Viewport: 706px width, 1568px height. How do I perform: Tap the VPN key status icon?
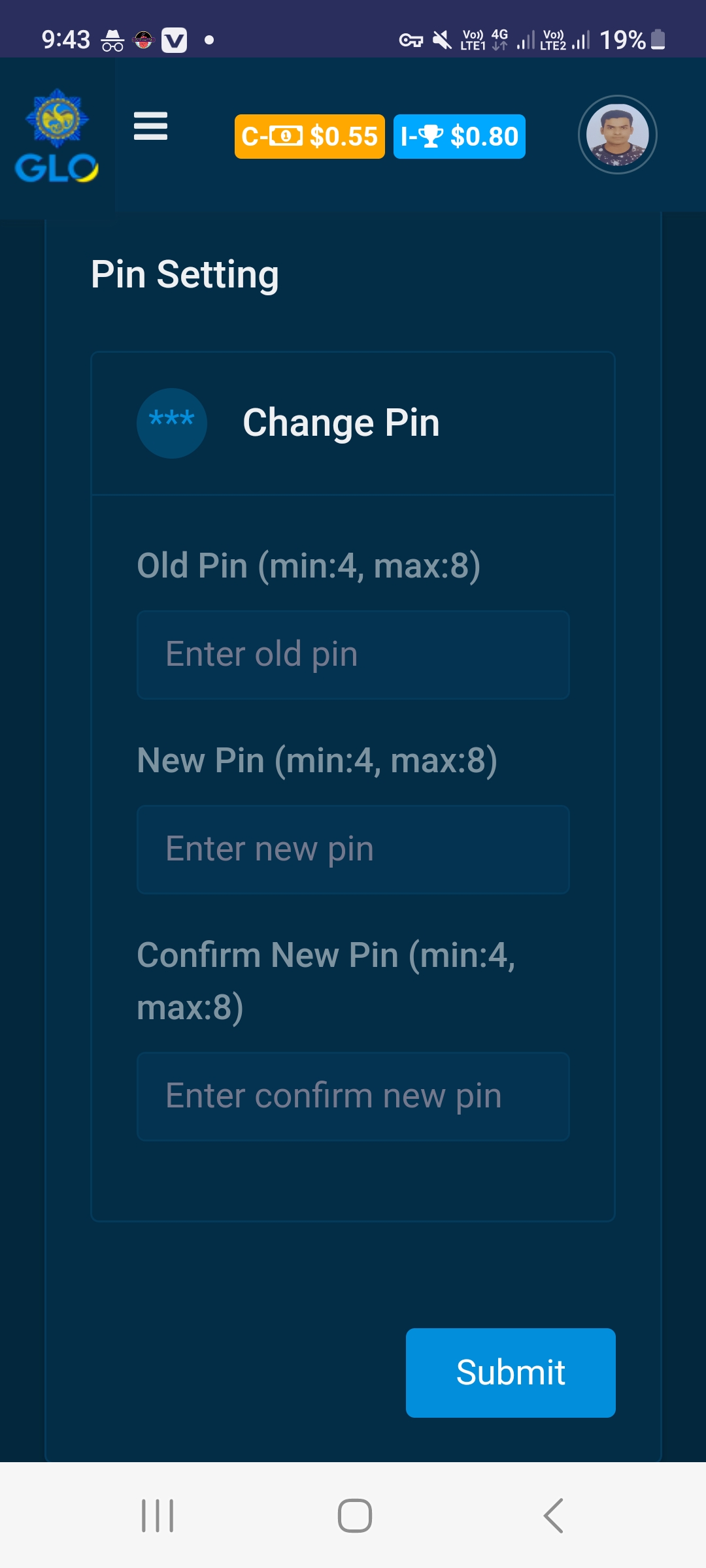click(411, 41)
